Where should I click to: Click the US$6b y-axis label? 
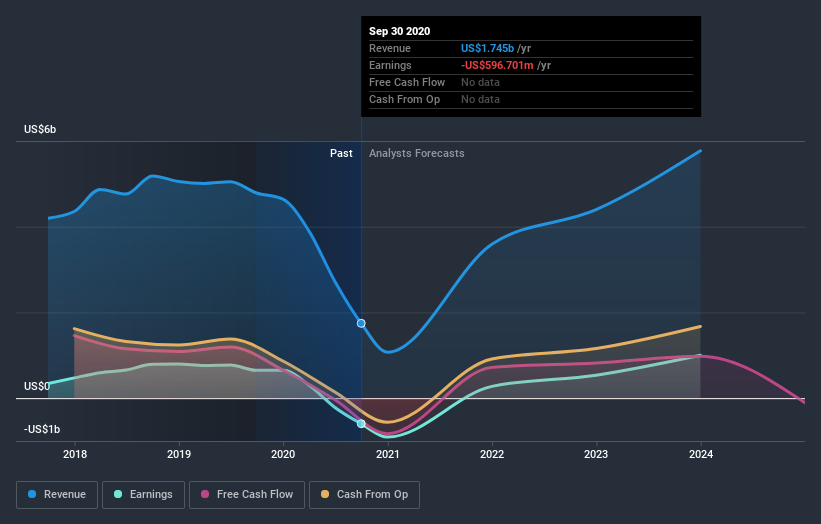click(x=40, y=129)
